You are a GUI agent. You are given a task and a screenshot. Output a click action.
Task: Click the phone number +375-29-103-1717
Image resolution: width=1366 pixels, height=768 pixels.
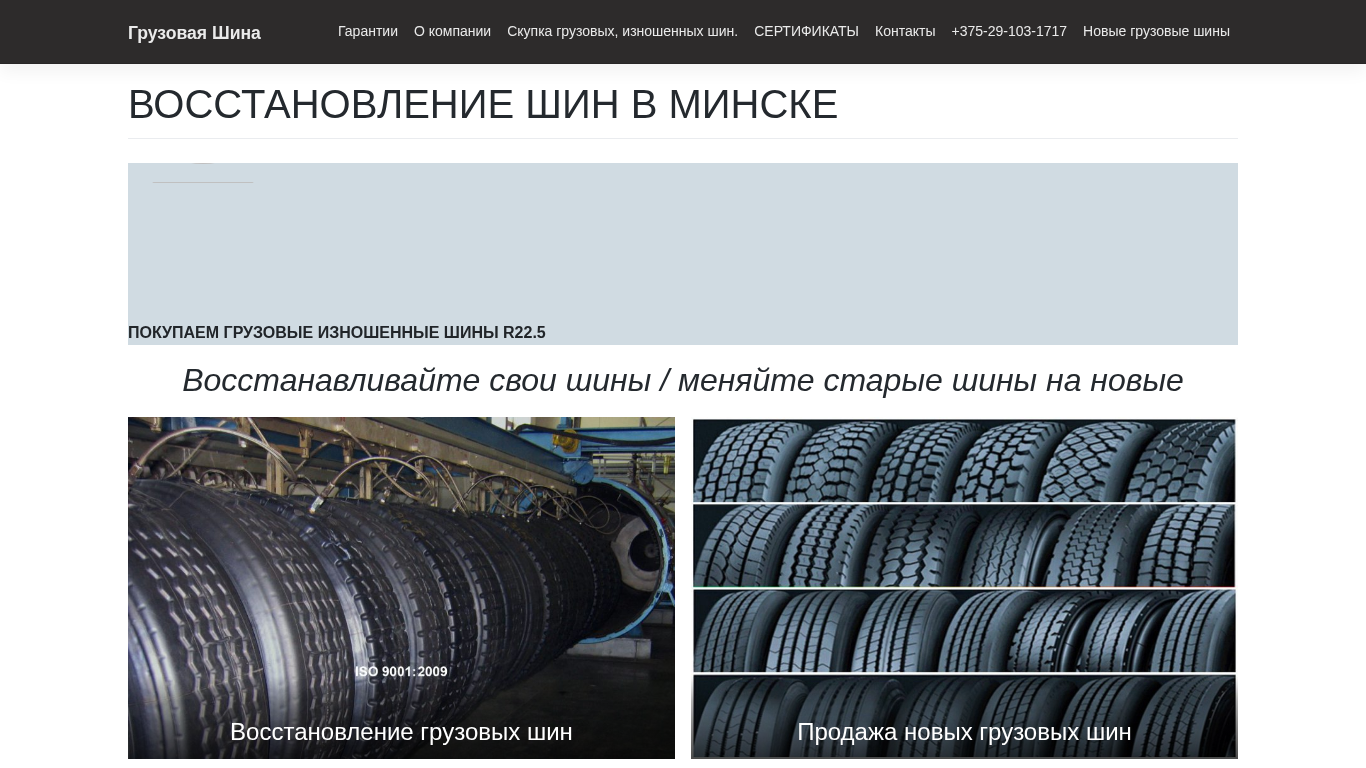pos(1009,31)
